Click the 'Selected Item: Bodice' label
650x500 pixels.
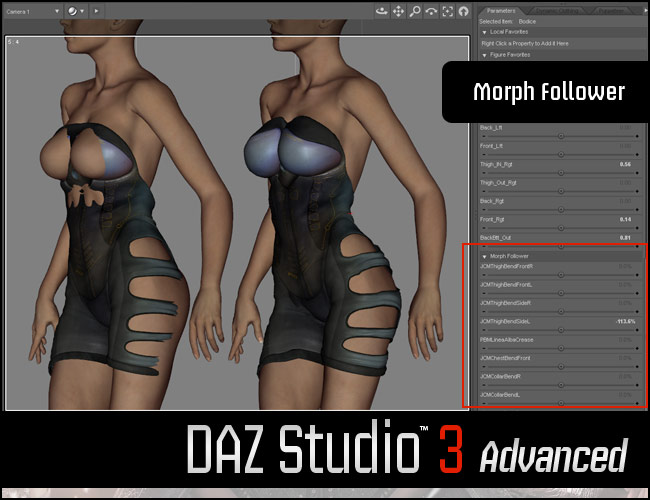point(507,22)
